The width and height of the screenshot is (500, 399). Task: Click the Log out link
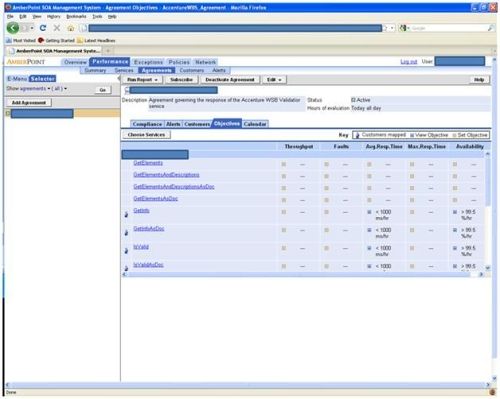pos(409,62)
